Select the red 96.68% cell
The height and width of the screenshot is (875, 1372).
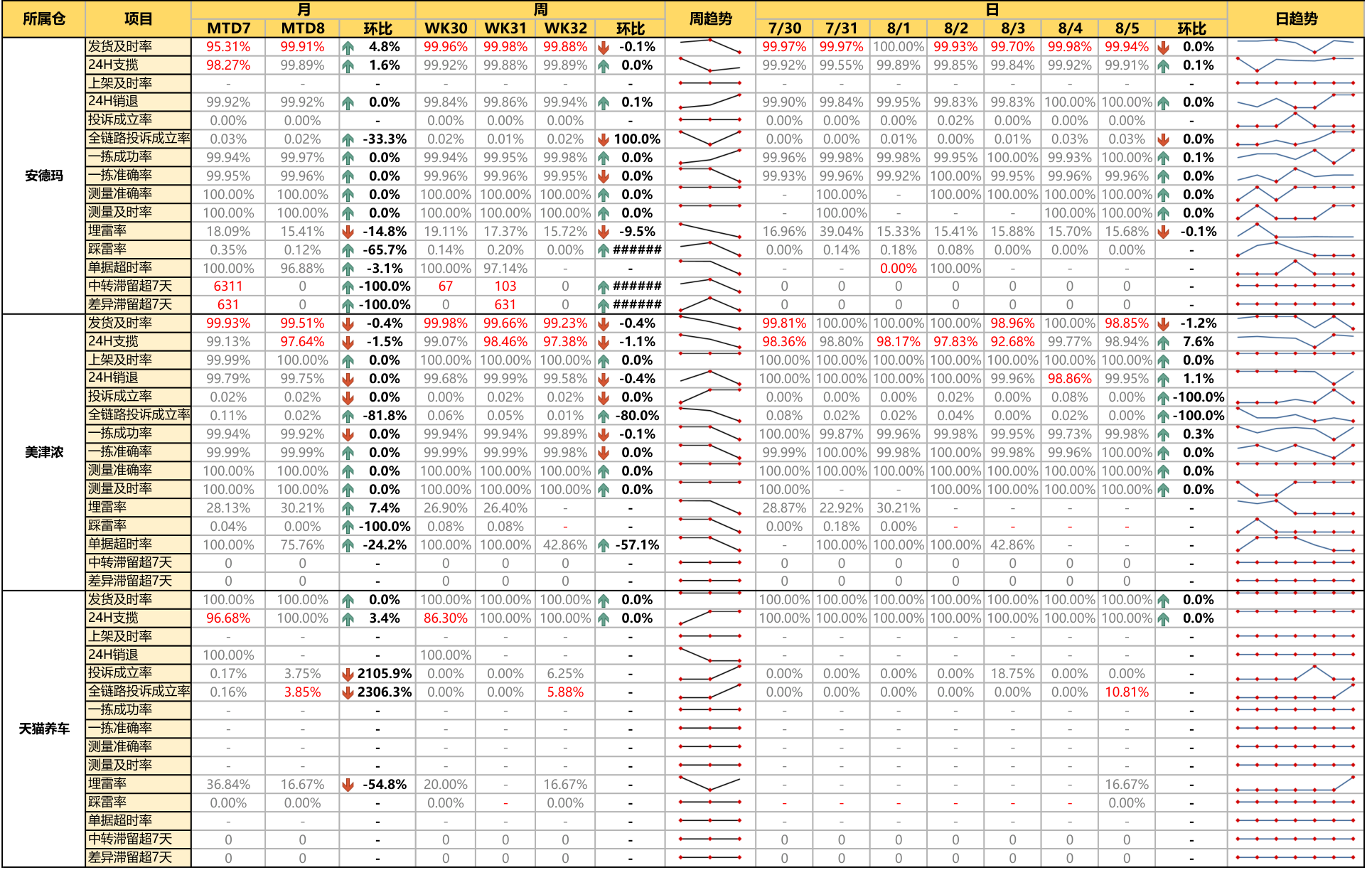(228, 618)
